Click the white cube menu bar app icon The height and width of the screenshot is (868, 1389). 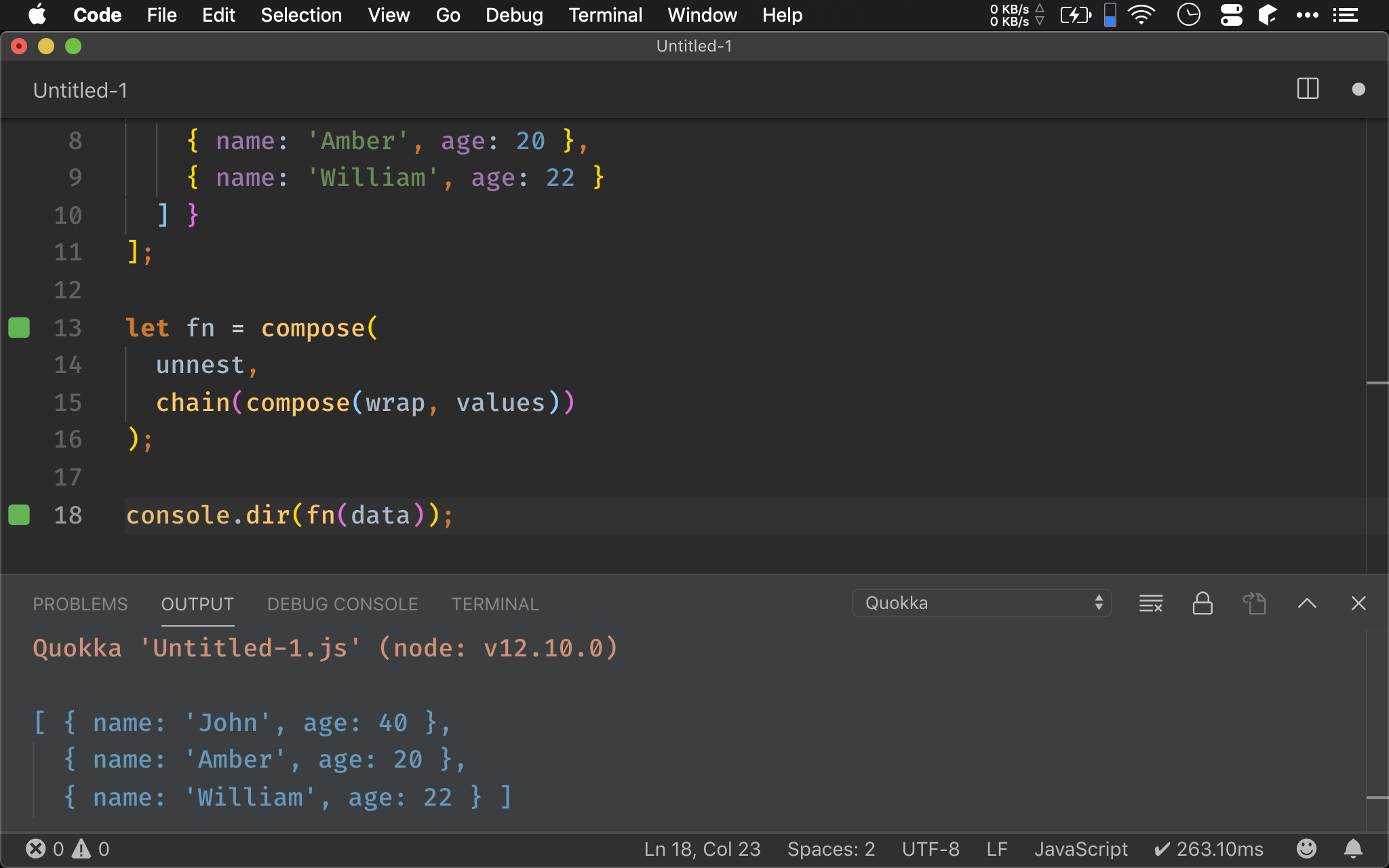pyautogui.click(x=1268, y=15)
